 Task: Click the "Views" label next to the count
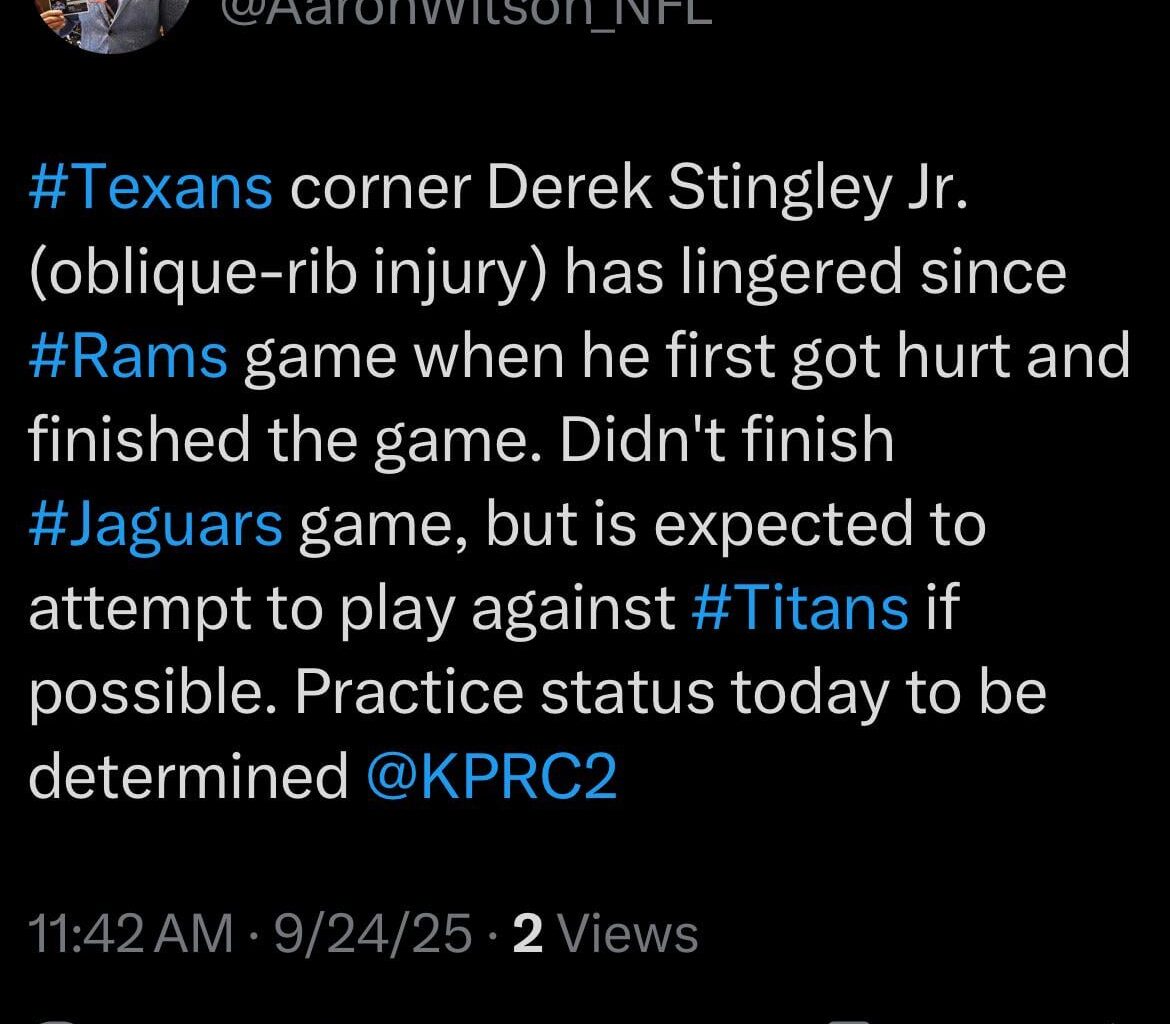630,934
